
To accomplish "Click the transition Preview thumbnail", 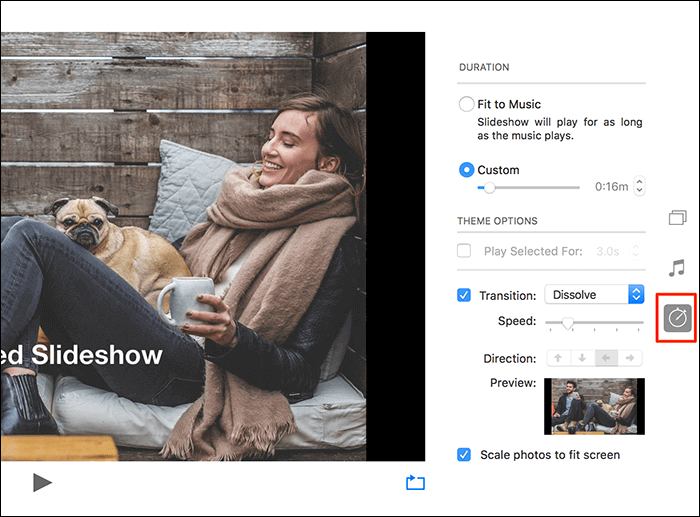I will click(x=594, y=406).
